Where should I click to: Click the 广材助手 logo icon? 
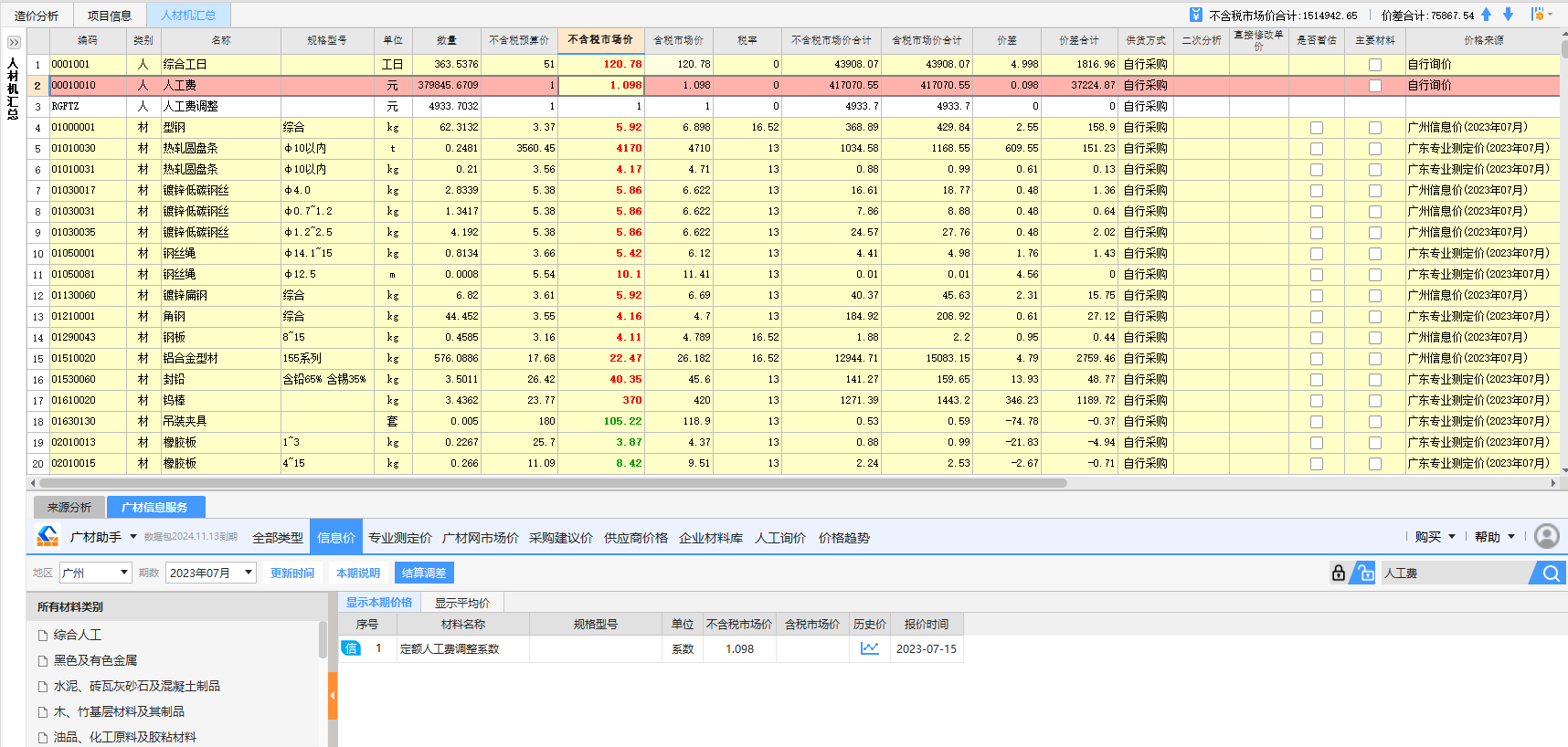48,536
